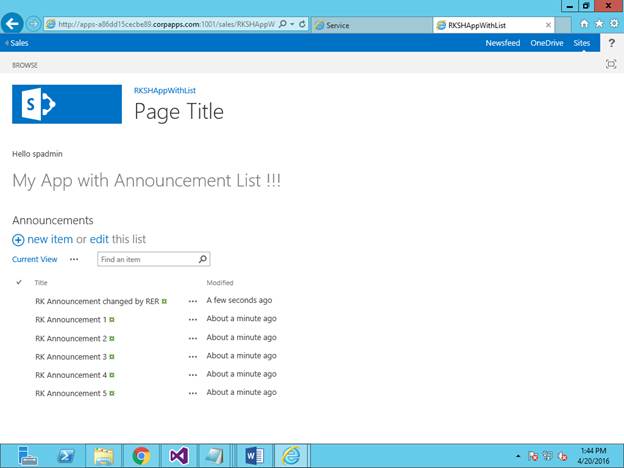Go back to Sales site link
Image resolution: width=624 pixels, height=468 pixels.
pyautogui.click(x=17, y=43)
